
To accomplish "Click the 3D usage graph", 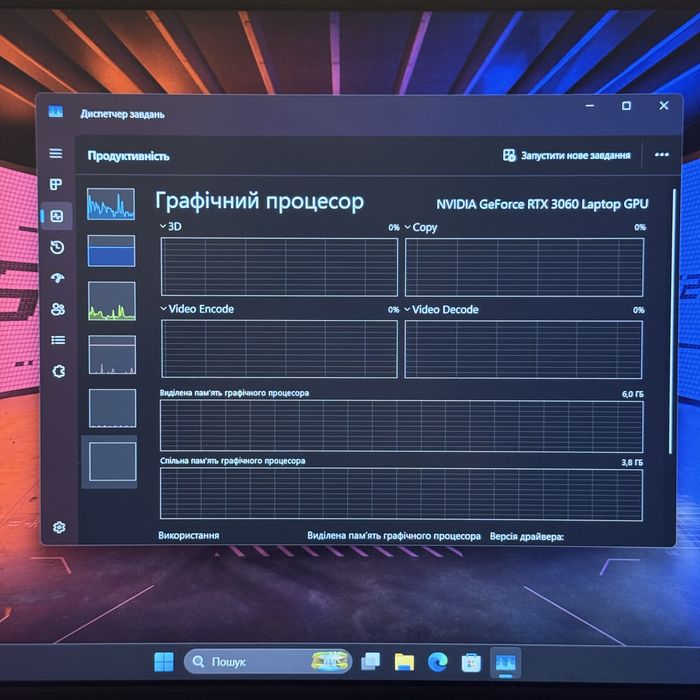I will [x=279, y=267].
